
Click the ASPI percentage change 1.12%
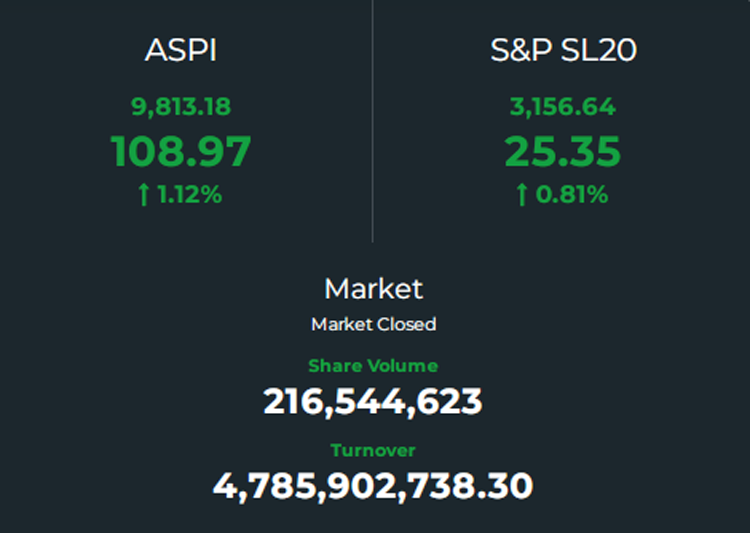[190, 194]
